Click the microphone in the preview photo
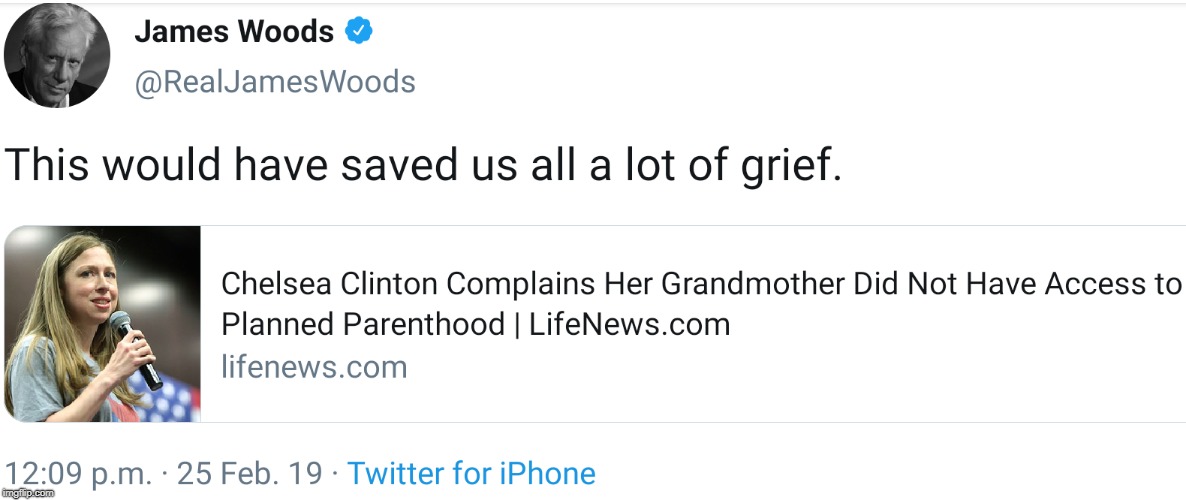 [133, 348]
